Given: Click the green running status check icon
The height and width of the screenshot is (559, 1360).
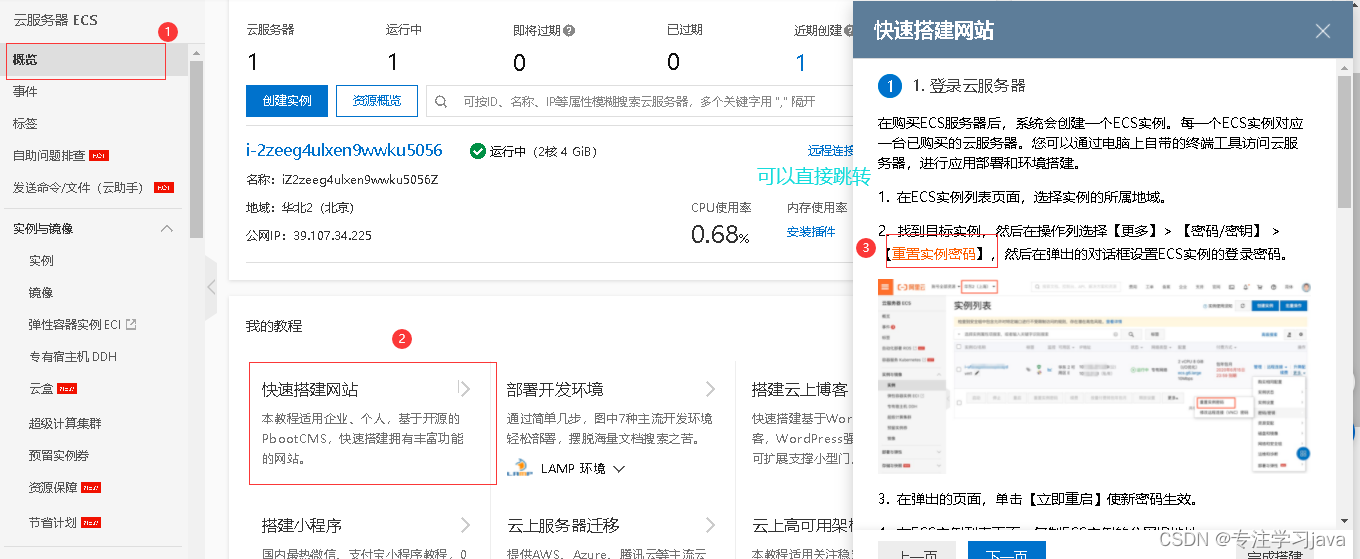Looking at the screenshot, I should [478, 151].
